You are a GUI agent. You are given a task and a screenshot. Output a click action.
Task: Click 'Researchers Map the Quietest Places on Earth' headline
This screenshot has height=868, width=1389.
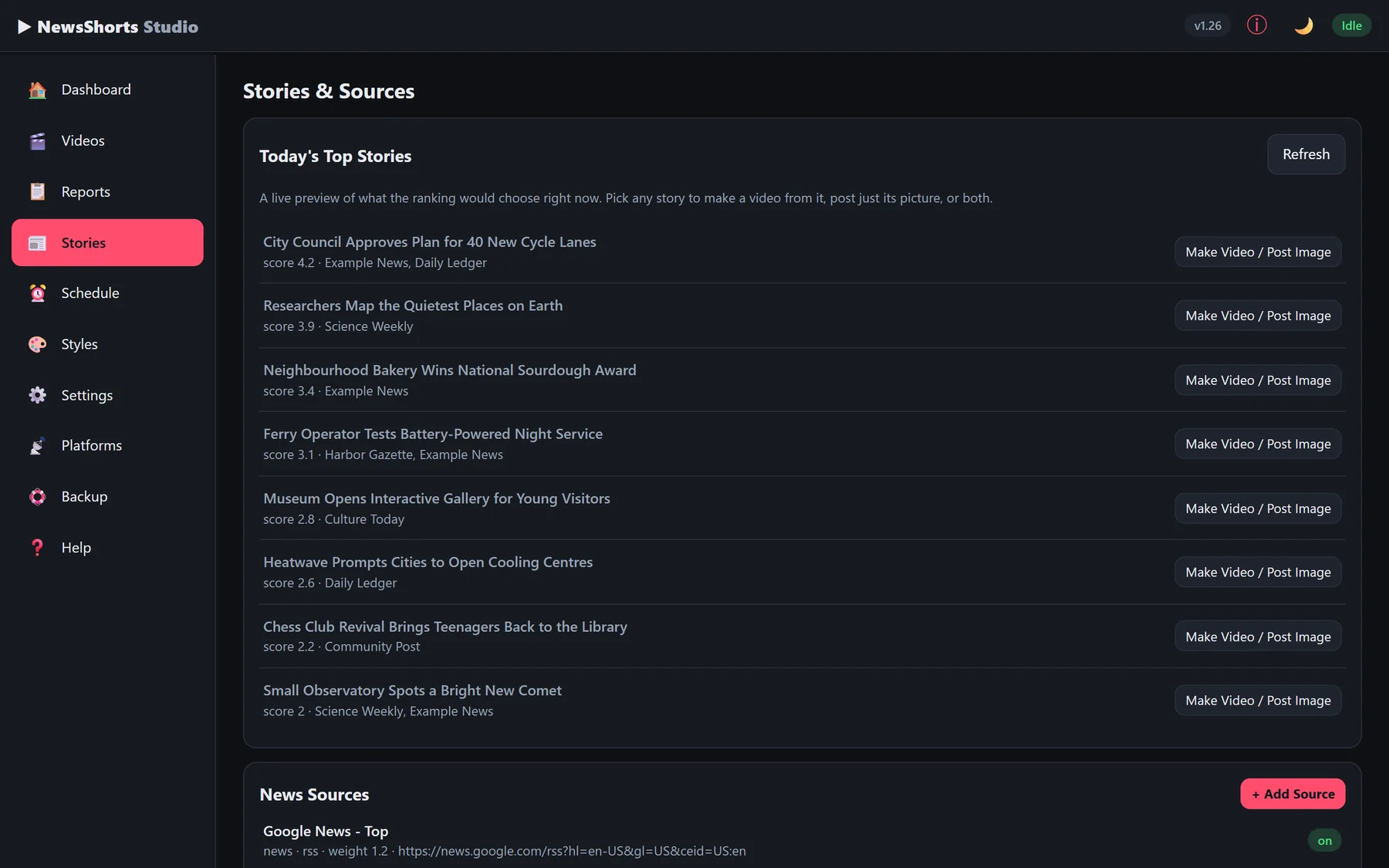pos(413,306)
